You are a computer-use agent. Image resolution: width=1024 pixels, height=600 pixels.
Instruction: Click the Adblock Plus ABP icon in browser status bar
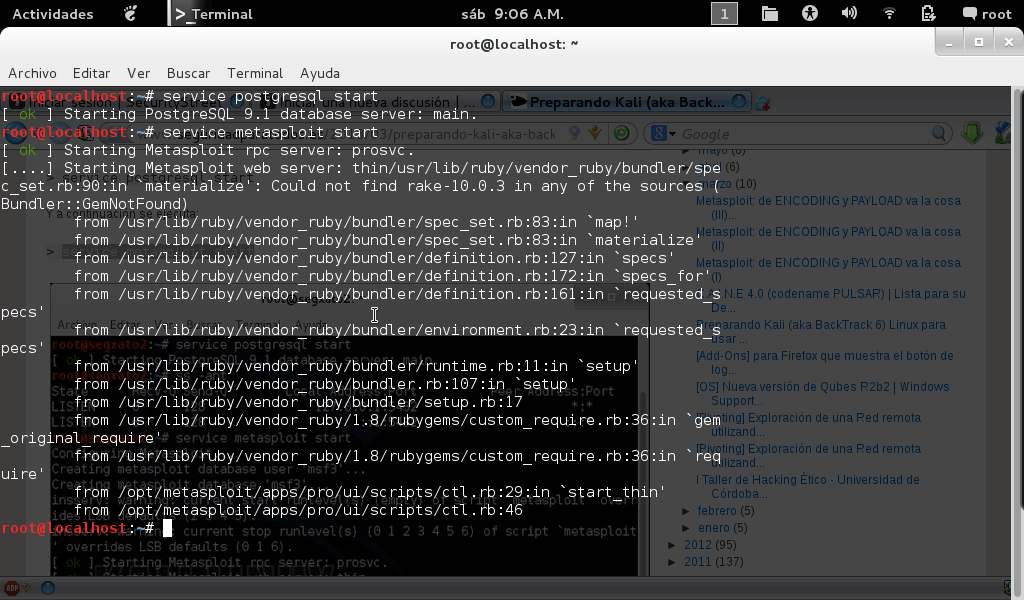click(12, 588)
